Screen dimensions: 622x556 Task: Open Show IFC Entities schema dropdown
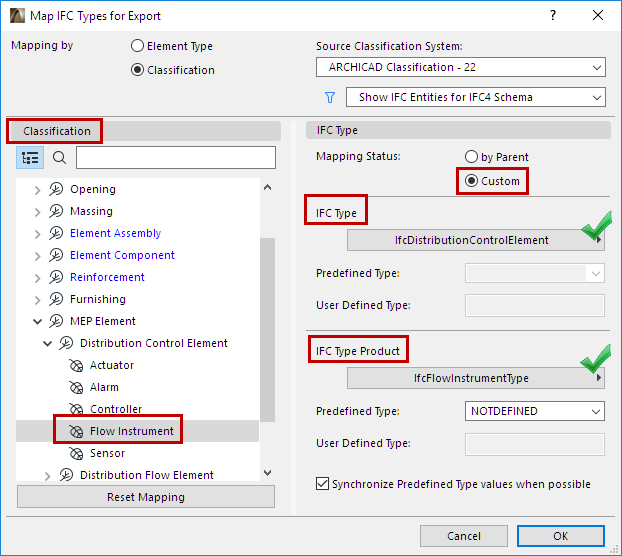(476, 97)
